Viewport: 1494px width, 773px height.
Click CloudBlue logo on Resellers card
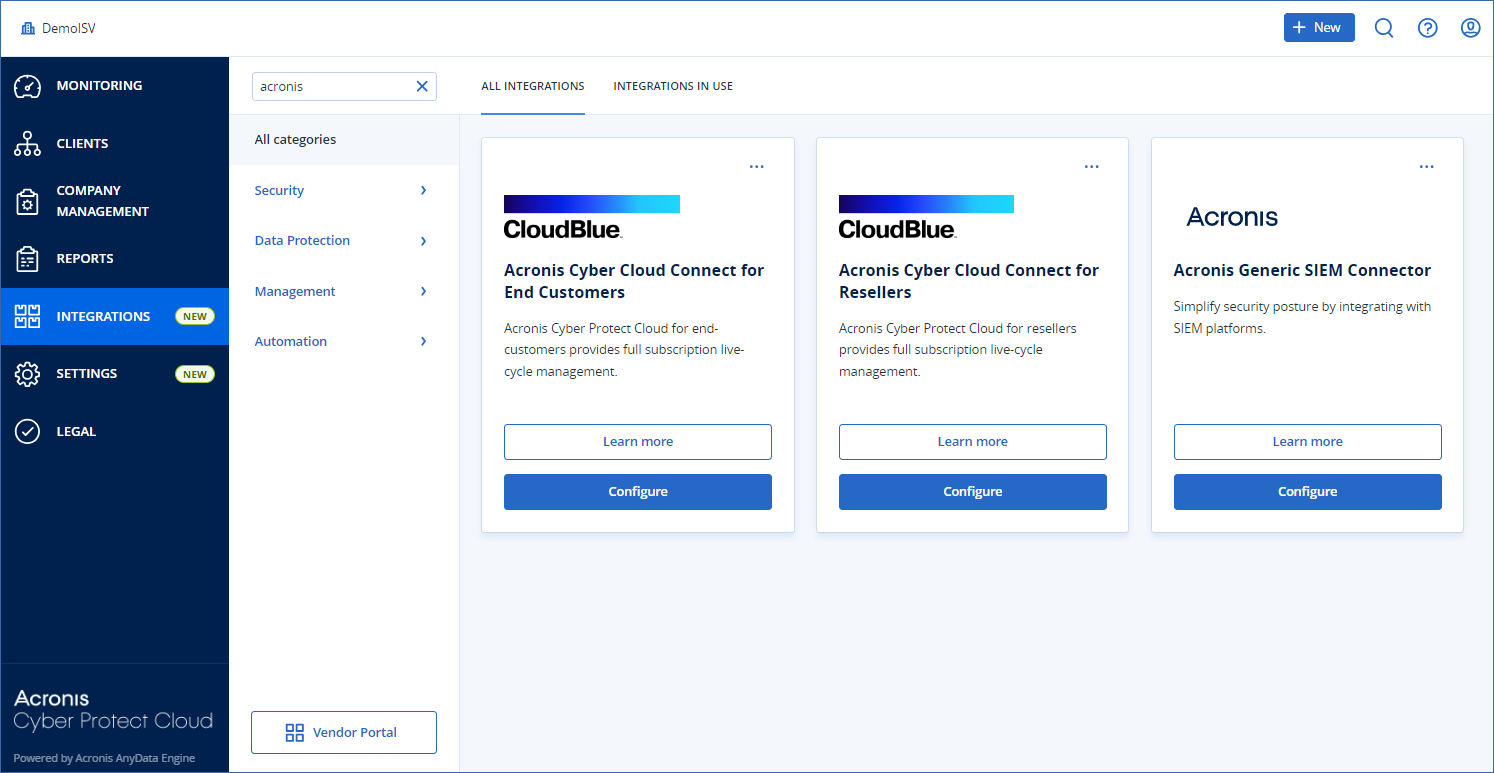[926, 217]
